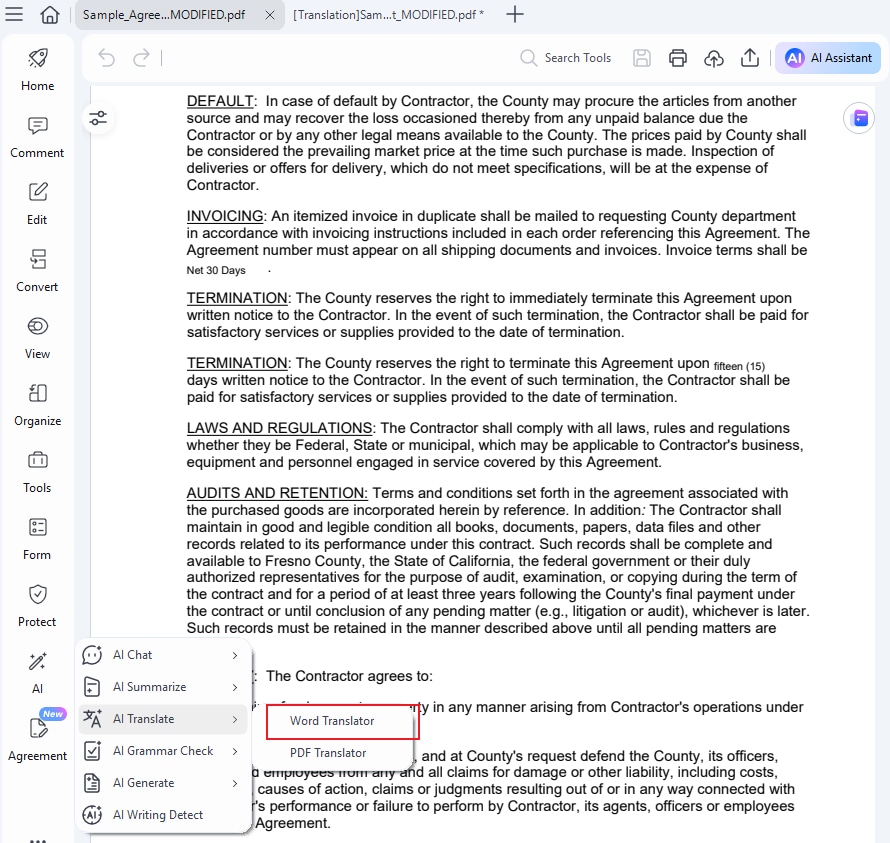Image resolution: width=890 pixels, height=843 pixels.
Task: Click the AUDITS AND RETENTION heading
Action: (277, 493)
